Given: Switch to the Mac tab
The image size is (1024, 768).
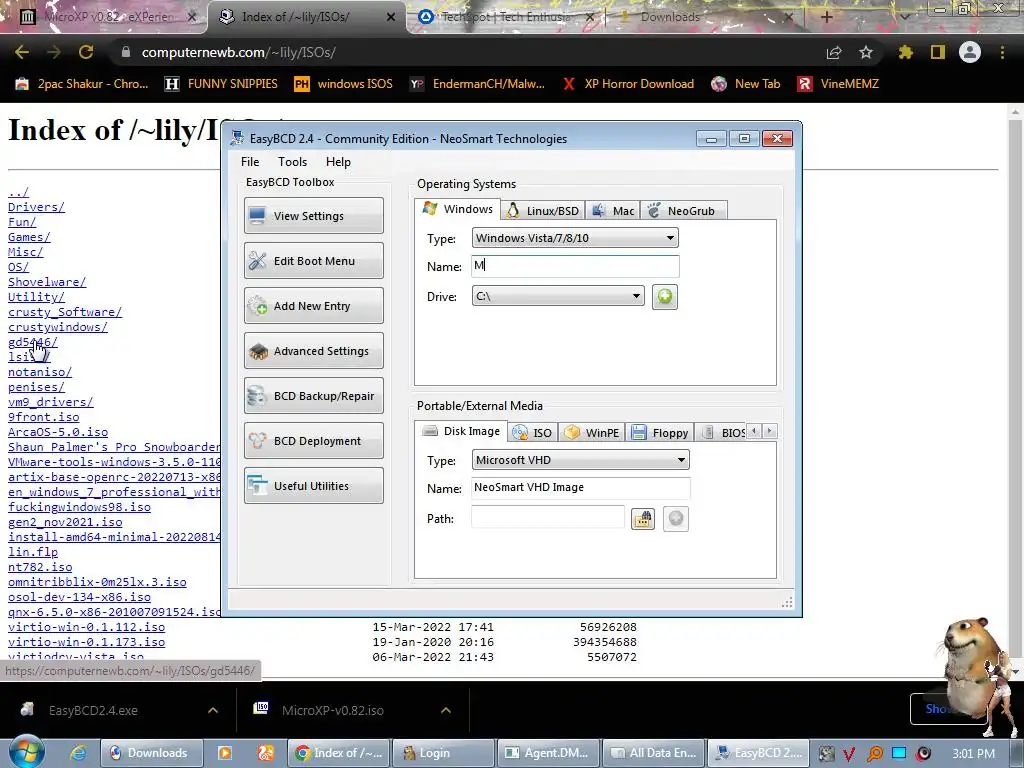Looking at the screenshot, I should (x=613, y=211).
